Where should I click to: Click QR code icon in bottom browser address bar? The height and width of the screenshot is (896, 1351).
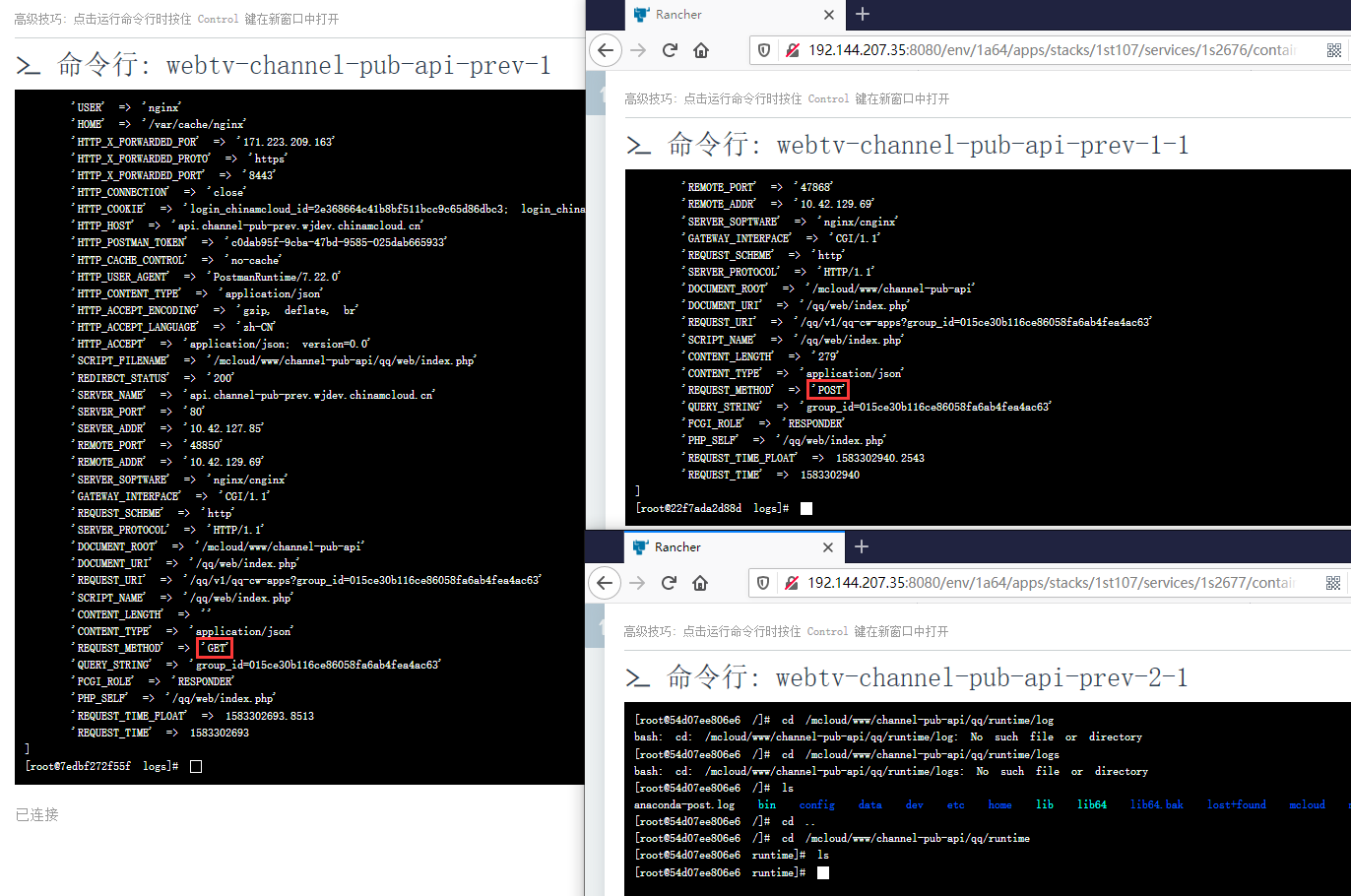(1333, 583)
